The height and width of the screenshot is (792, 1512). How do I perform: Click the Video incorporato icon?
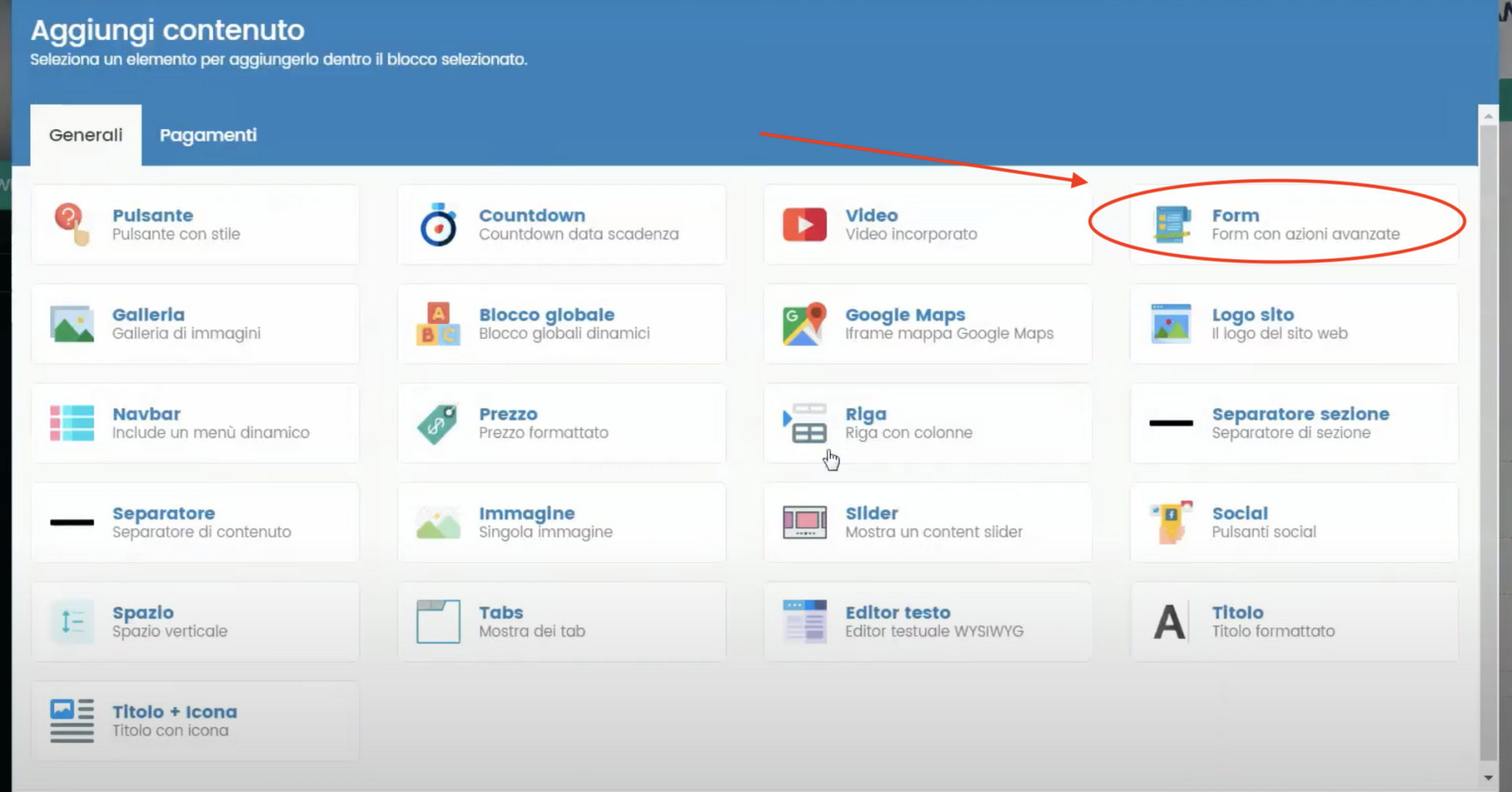click(x=804, y=224)
